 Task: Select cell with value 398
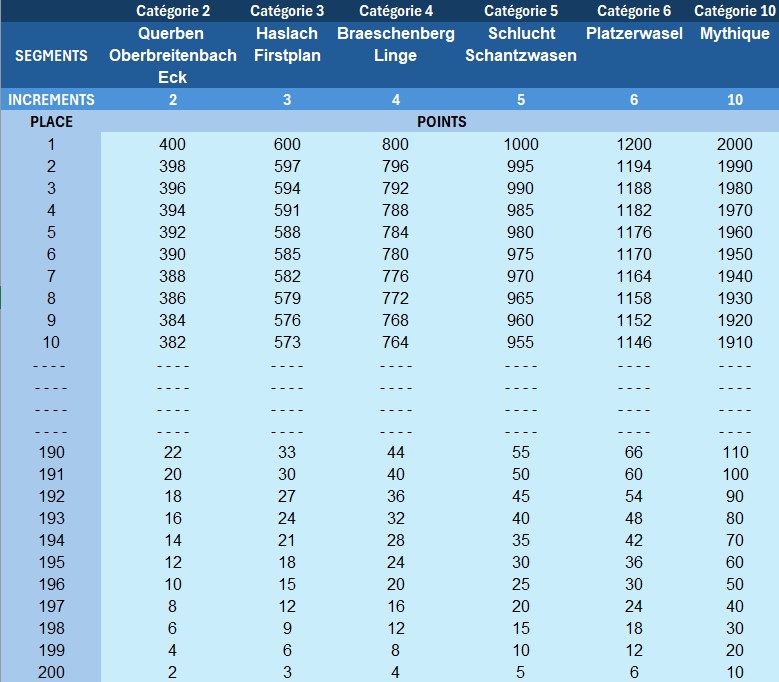(172, 166)
